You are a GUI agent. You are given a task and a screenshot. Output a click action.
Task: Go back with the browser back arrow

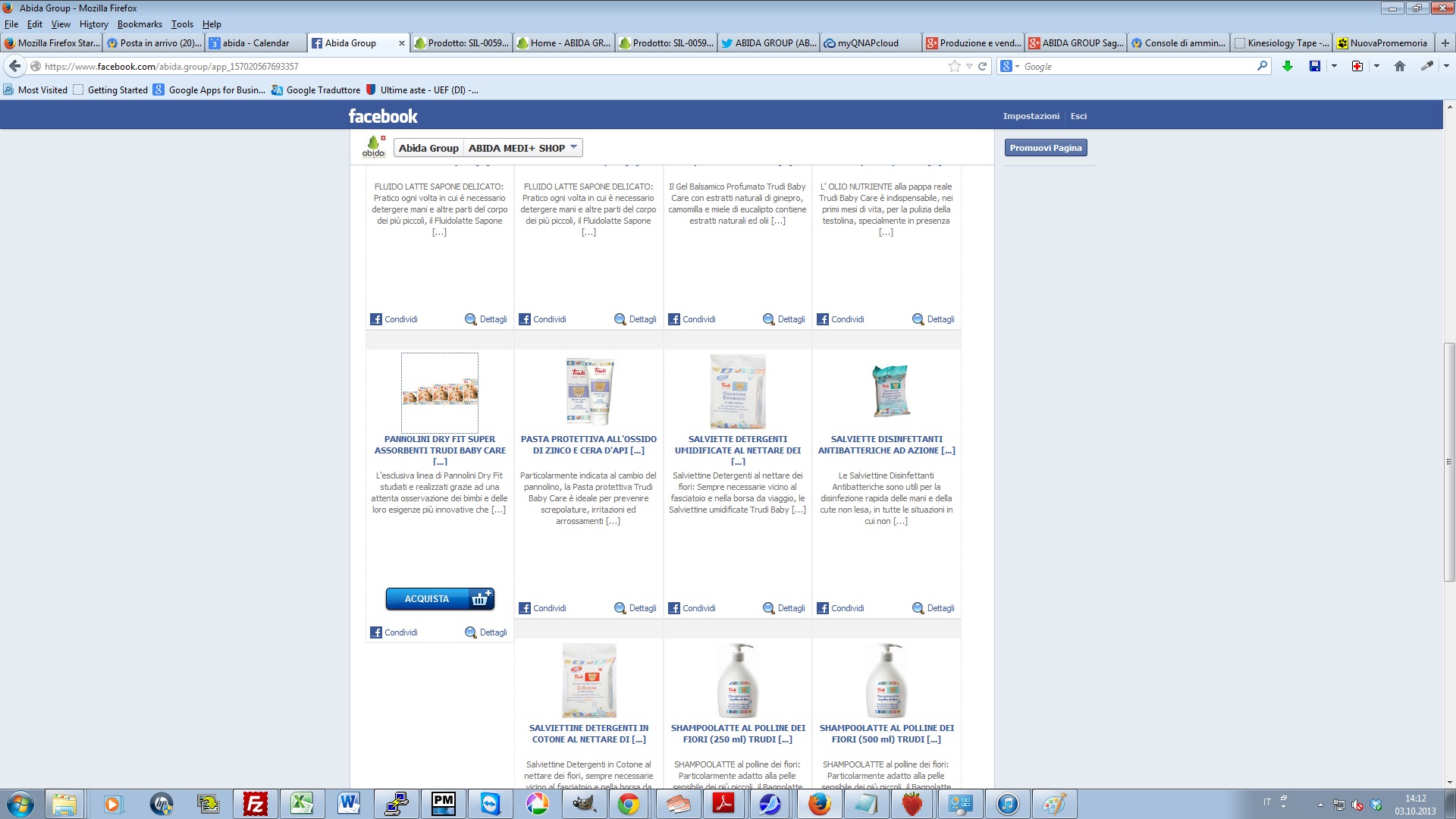click(15, 66)
